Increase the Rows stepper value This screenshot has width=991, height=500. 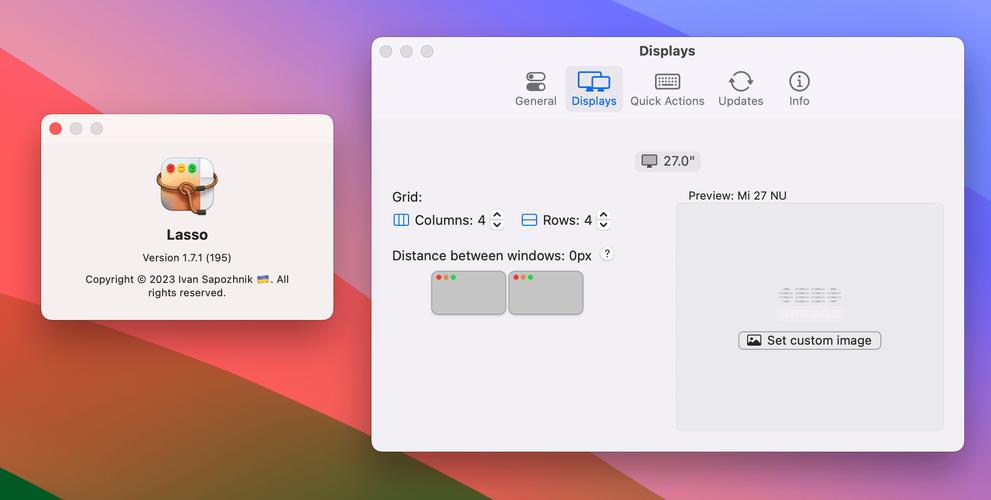click(604, 215)
